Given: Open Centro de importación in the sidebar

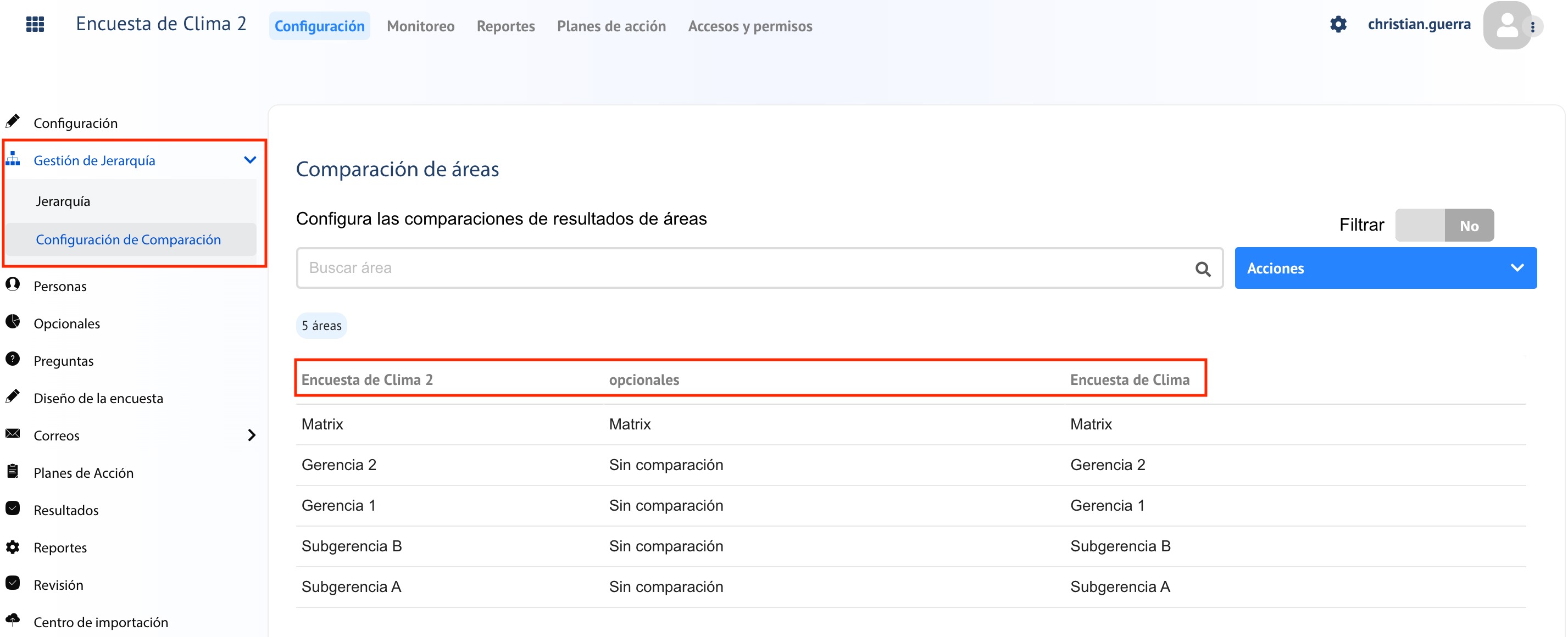Looking at the screenshot, I should [x=101, y=622].
